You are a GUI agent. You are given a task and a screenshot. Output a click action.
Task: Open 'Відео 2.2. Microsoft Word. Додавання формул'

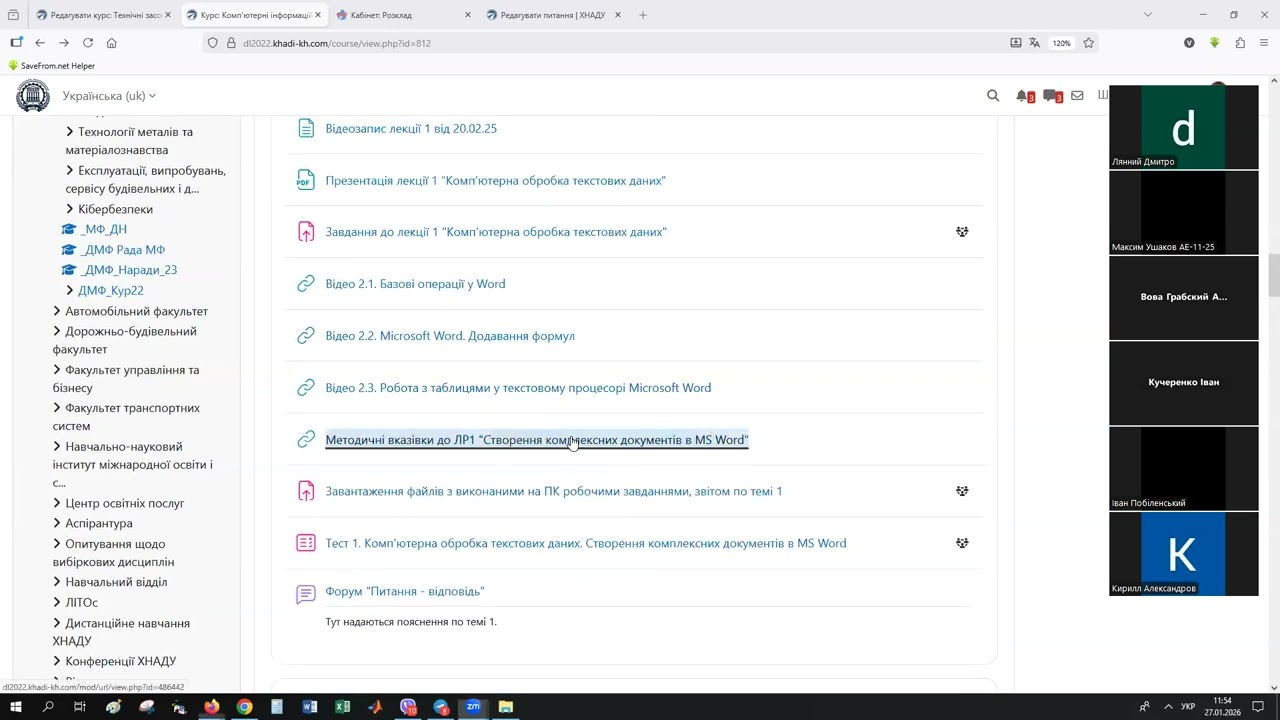click(450, 336)
